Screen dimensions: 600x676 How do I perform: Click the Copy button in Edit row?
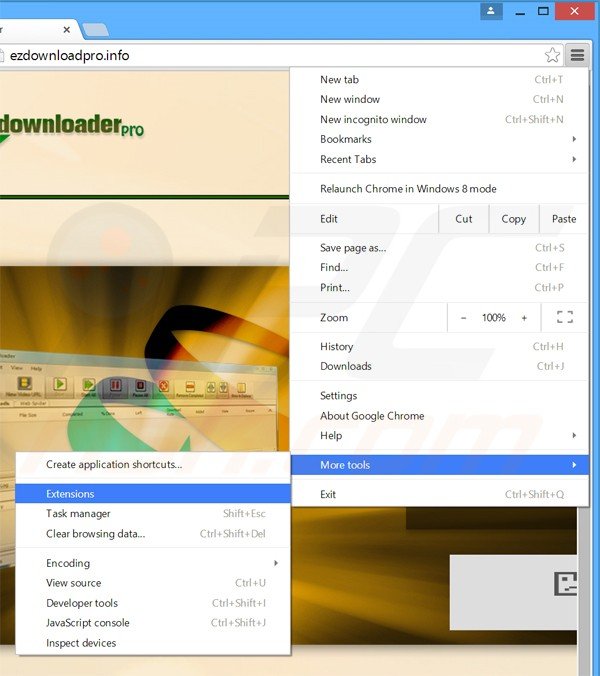coord(514,219)
